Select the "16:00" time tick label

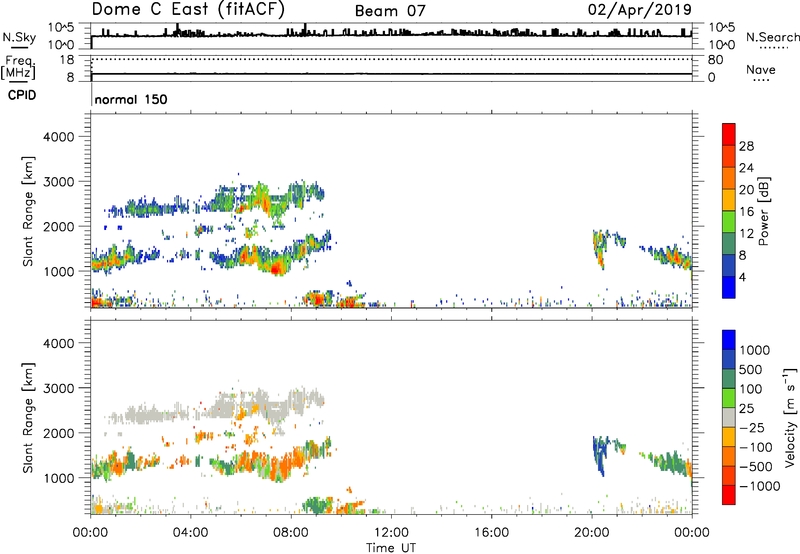pyautogui.click(x=491, y=533)
